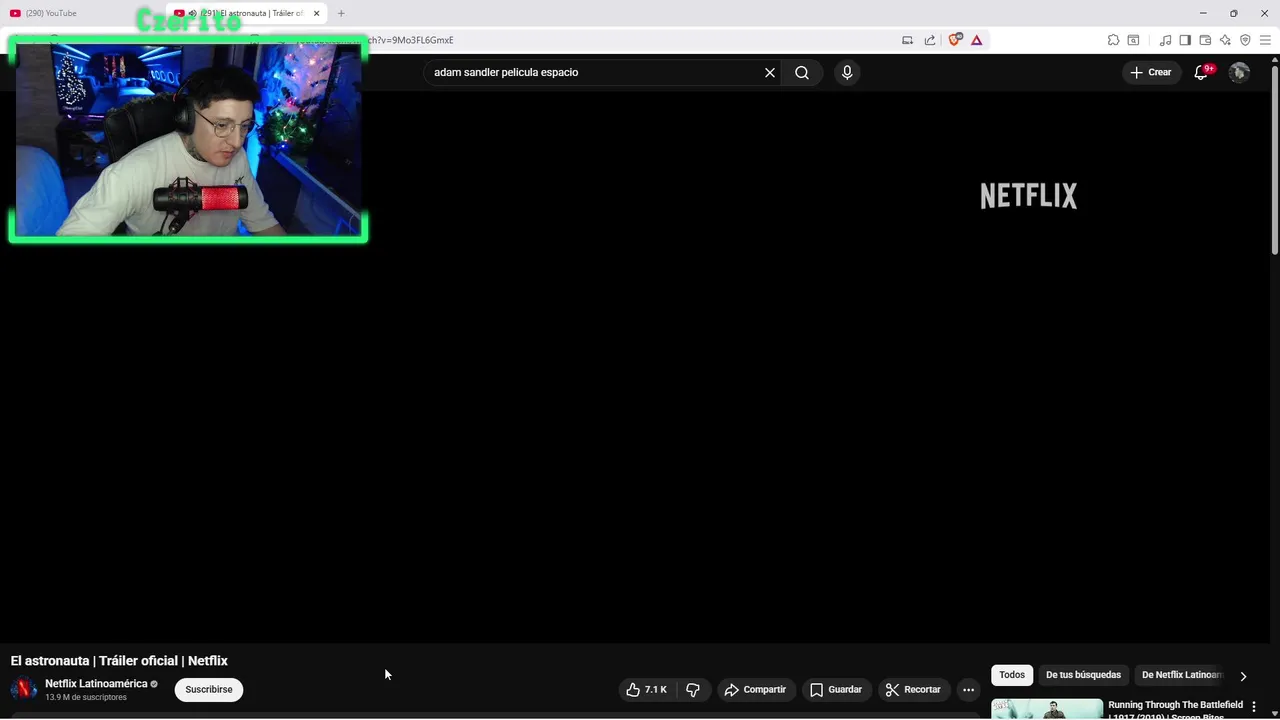Open the Brave Wallet icon
Viewport: 1280px width, 720px height.
1205,40
